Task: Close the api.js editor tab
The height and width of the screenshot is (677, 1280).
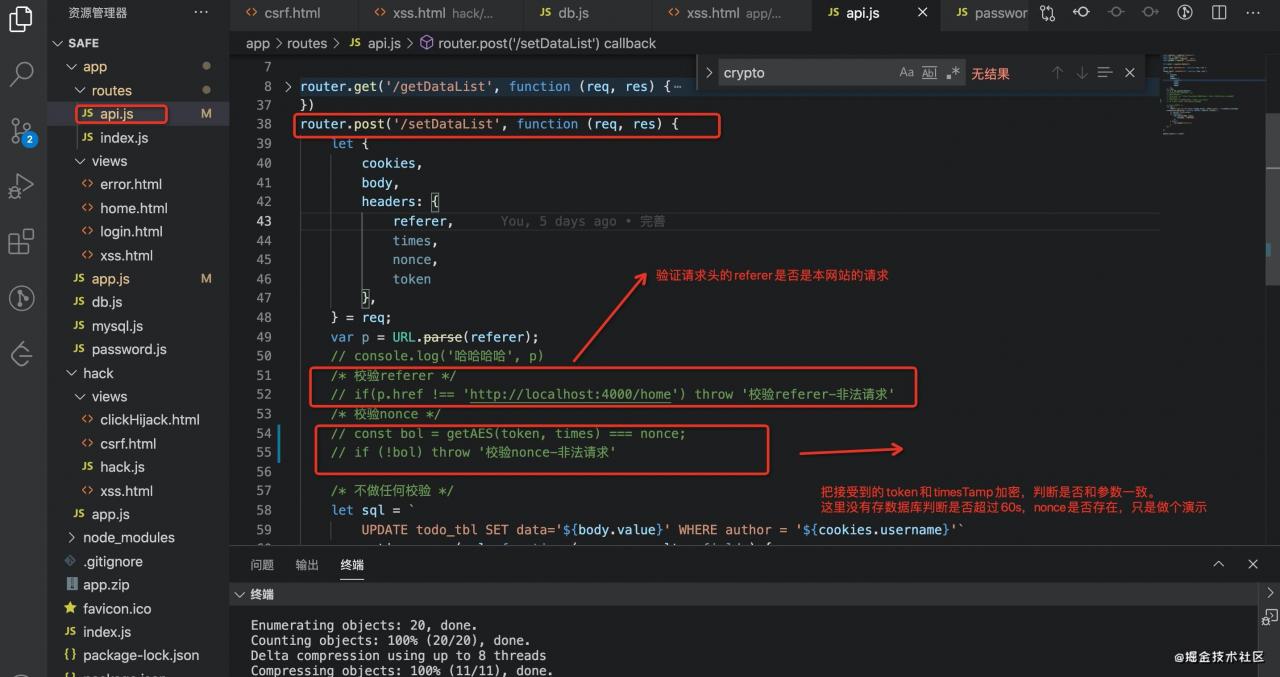Action: pyautogui.click(x=923, y=13)
